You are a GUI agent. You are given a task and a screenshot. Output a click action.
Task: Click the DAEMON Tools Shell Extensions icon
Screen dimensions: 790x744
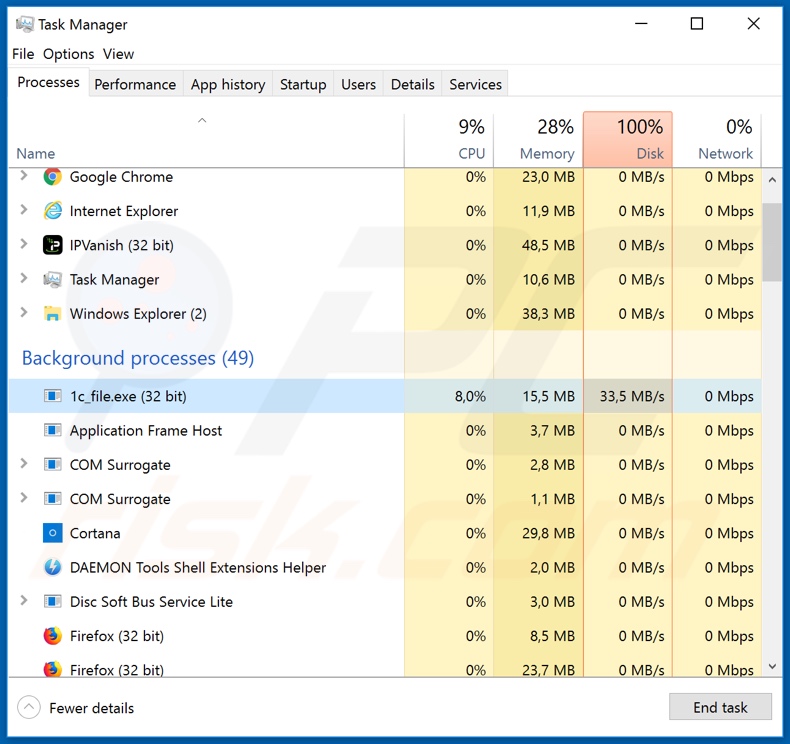(53, 568)
